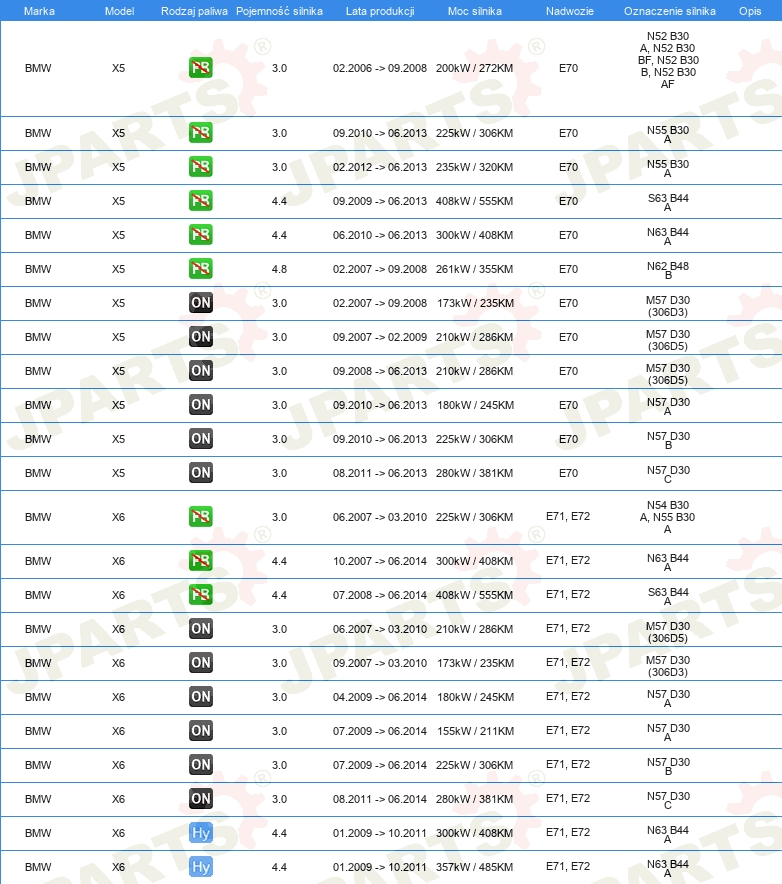Click PB icon in X5 4.8 261kW / 355KM row
782x884 pixels.
click(x=201, y=268)
